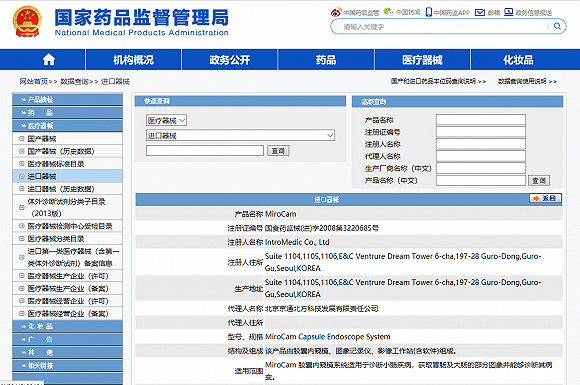Collapse the 医疗器械 sidebar section
Viewport: 580px width, 385px height.
click(x=67, y=126)
